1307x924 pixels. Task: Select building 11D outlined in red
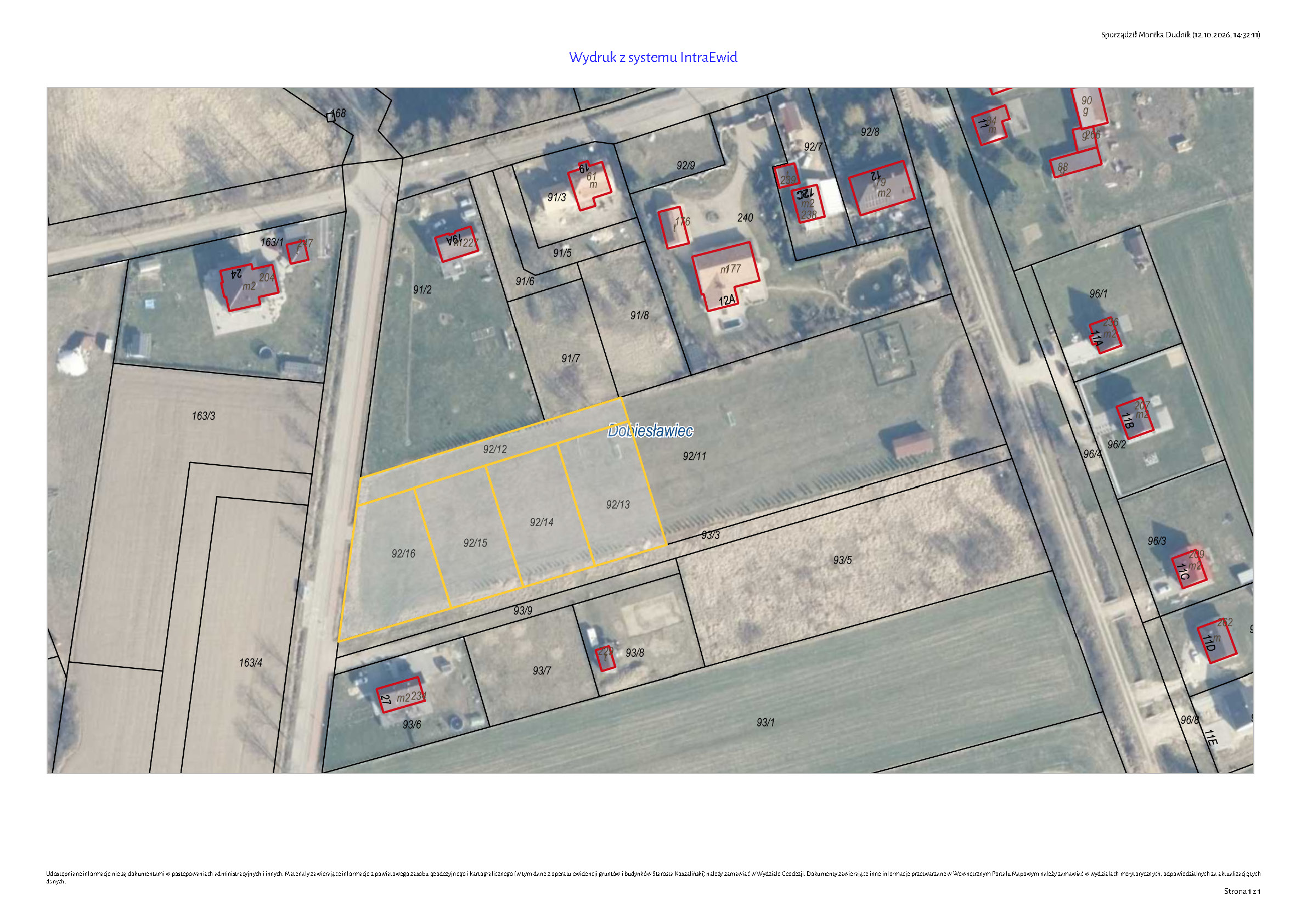point(1217,643)
